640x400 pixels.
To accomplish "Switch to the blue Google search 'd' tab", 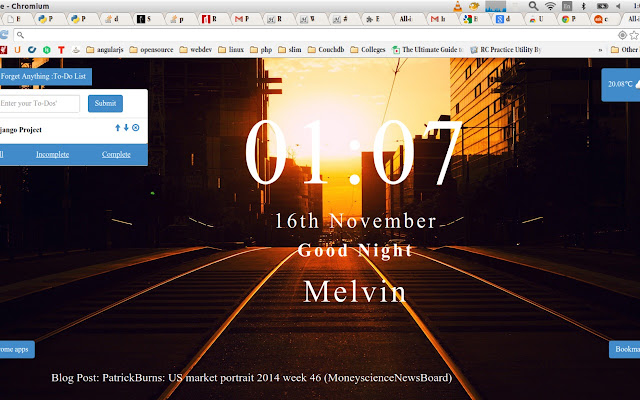I will [x=508, y=19].
